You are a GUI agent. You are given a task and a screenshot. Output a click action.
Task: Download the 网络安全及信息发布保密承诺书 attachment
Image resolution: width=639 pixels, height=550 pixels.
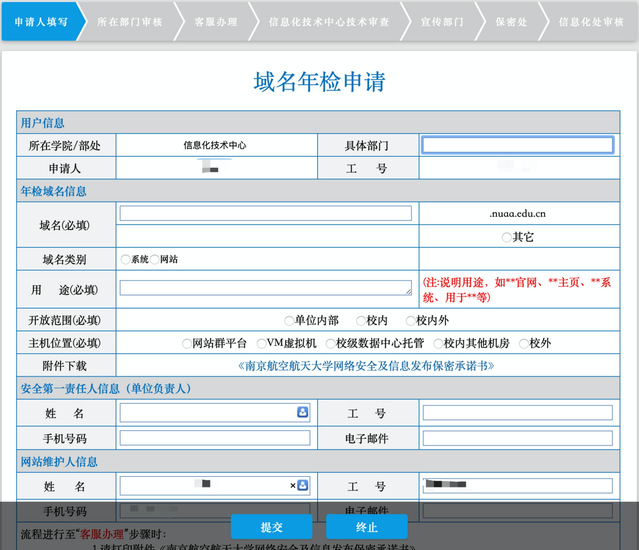click(366, 366)
